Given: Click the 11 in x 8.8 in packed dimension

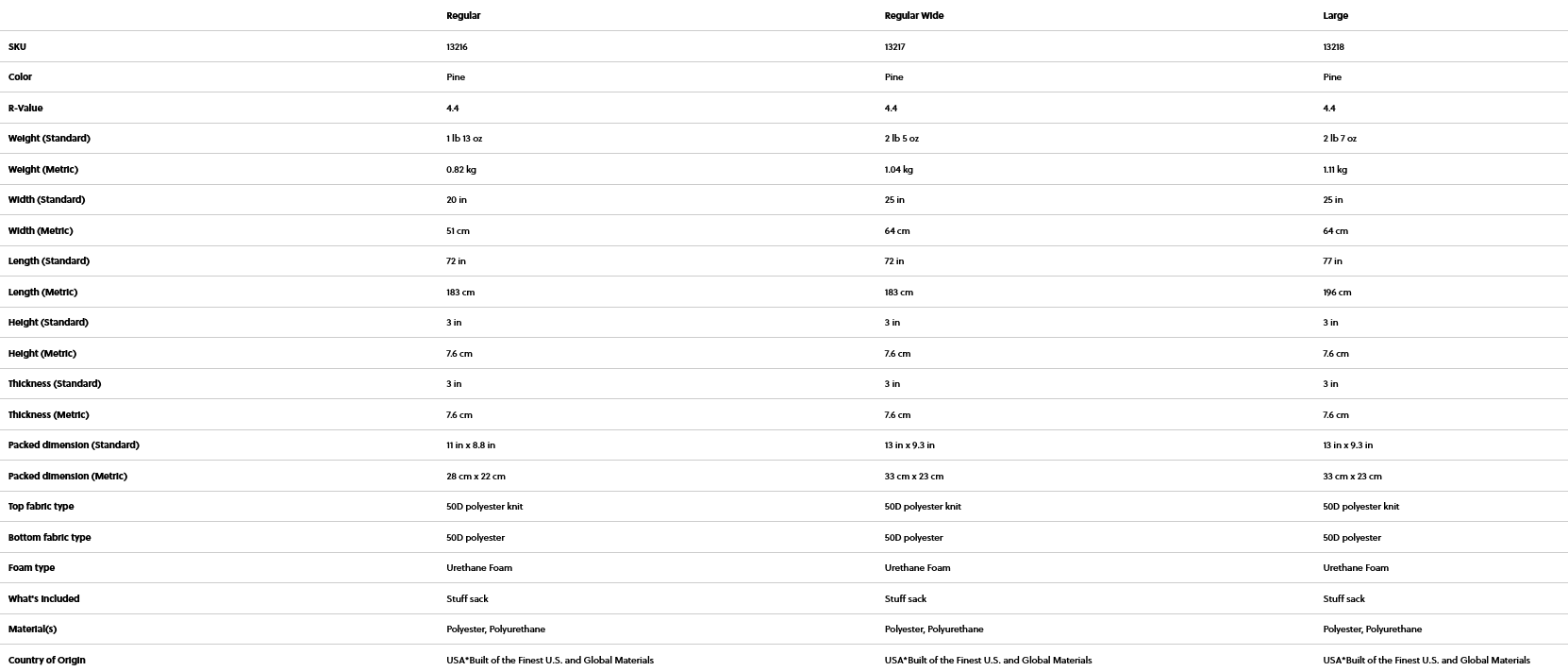Looking at the screenshot, I should click(x=471, y=445).
